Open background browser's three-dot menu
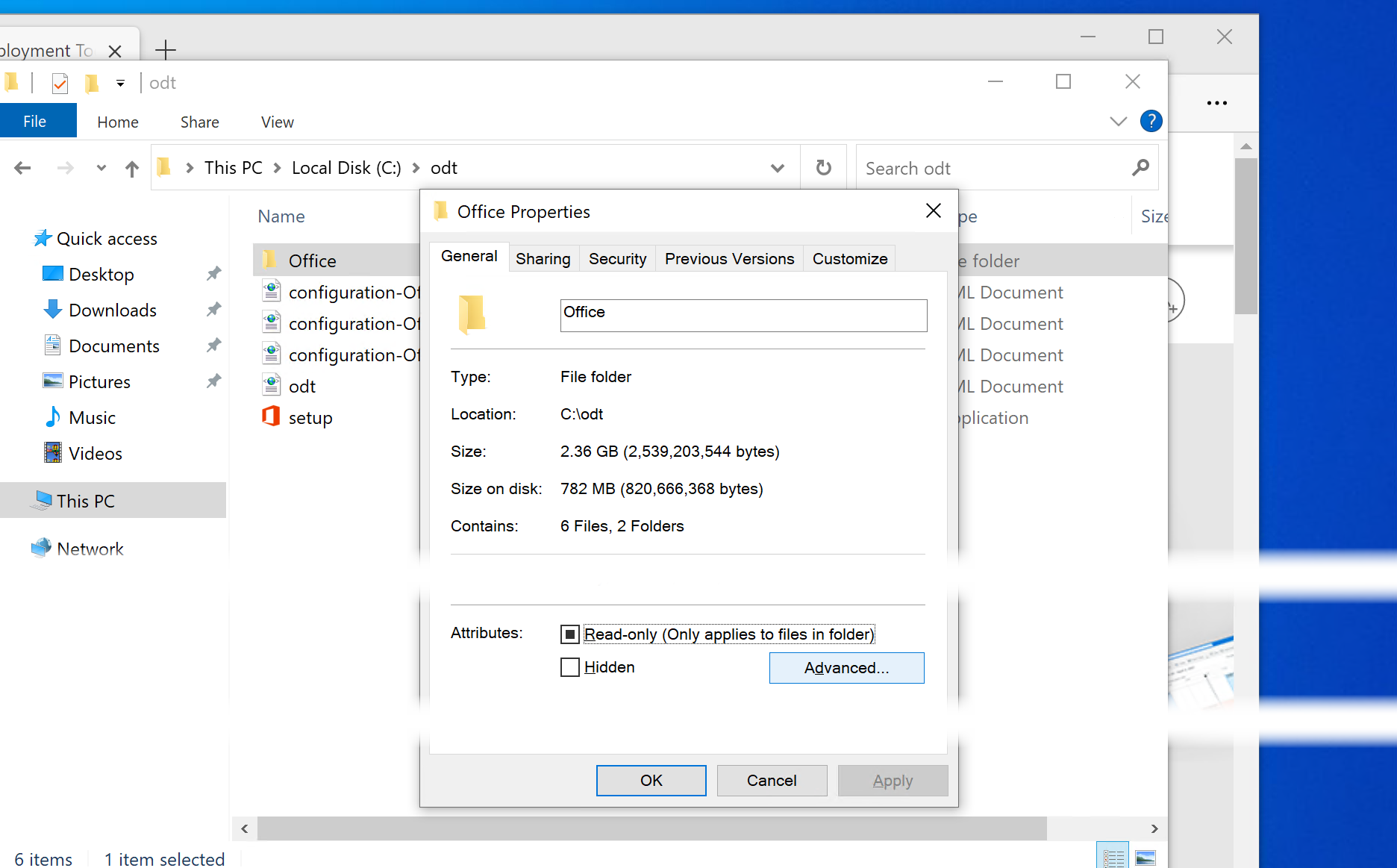1397x868 pixels. click(x=1216, y=103)
